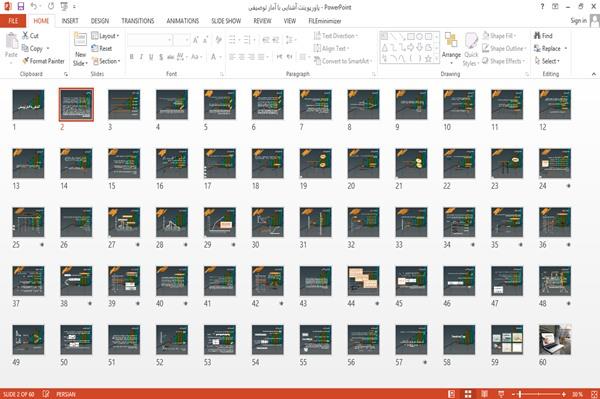Viewport: 600px width, 399px height.
Task: Switch to the ANIMATIONS tab
Action: point(183,21)
